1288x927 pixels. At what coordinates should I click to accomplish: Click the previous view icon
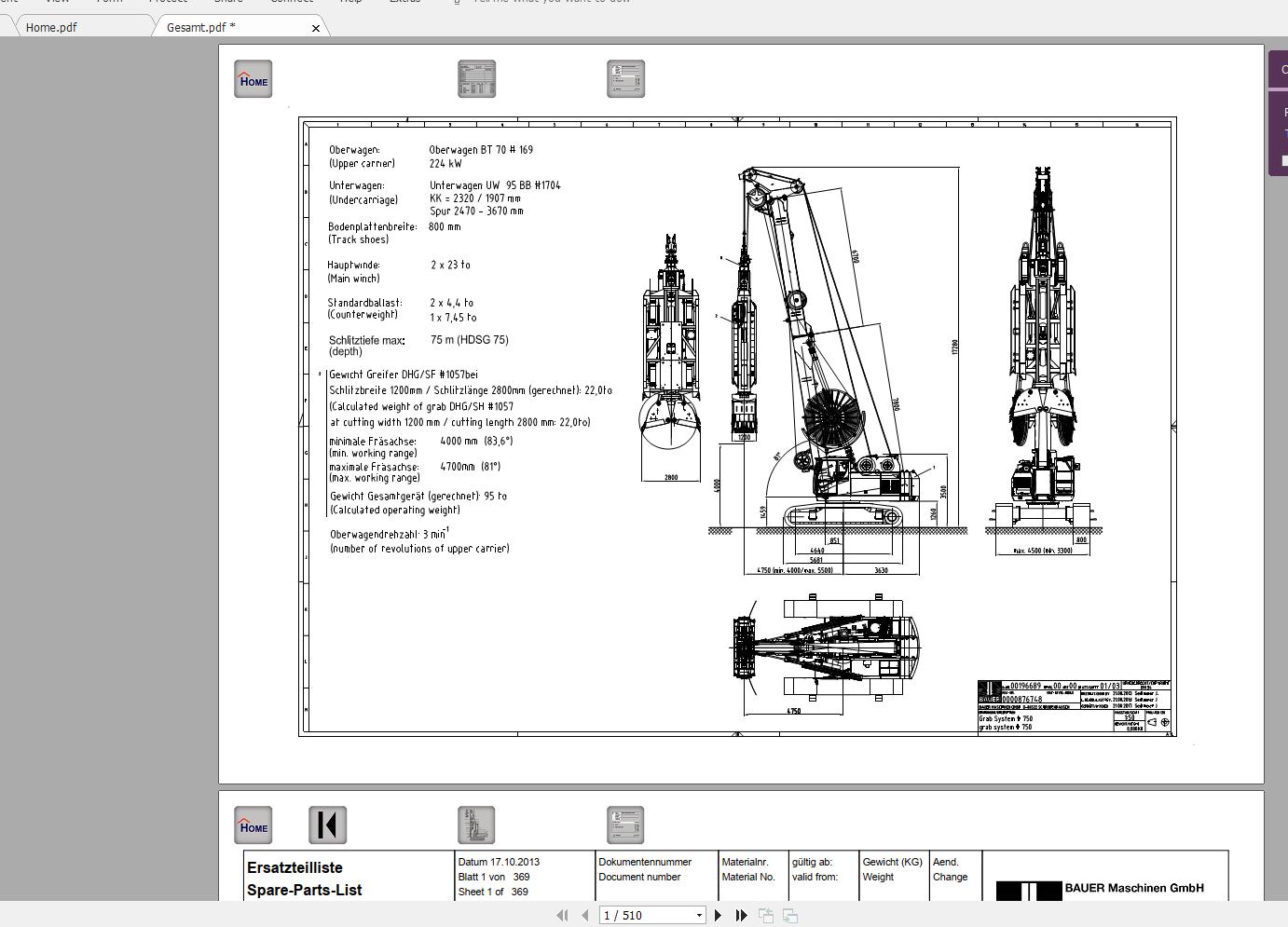point(766,916)
